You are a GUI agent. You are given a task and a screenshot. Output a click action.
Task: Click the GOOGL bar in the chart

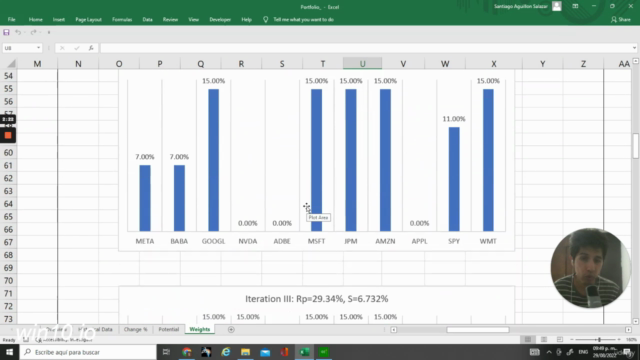point(213,160)
